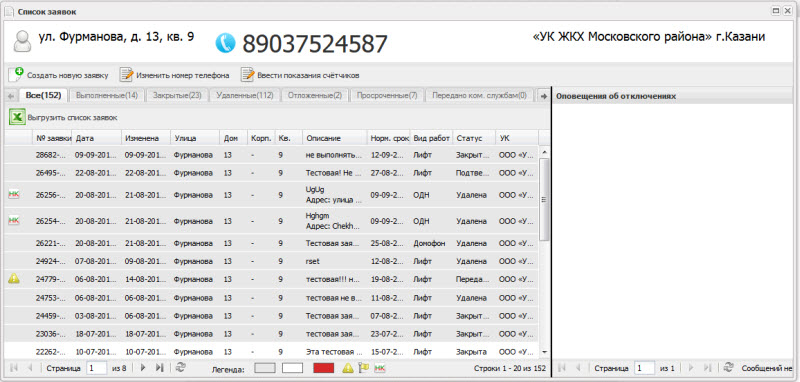Click Ввести показания счётчиков button
This screenshot has width=800, height=382.
coord(301,75)
